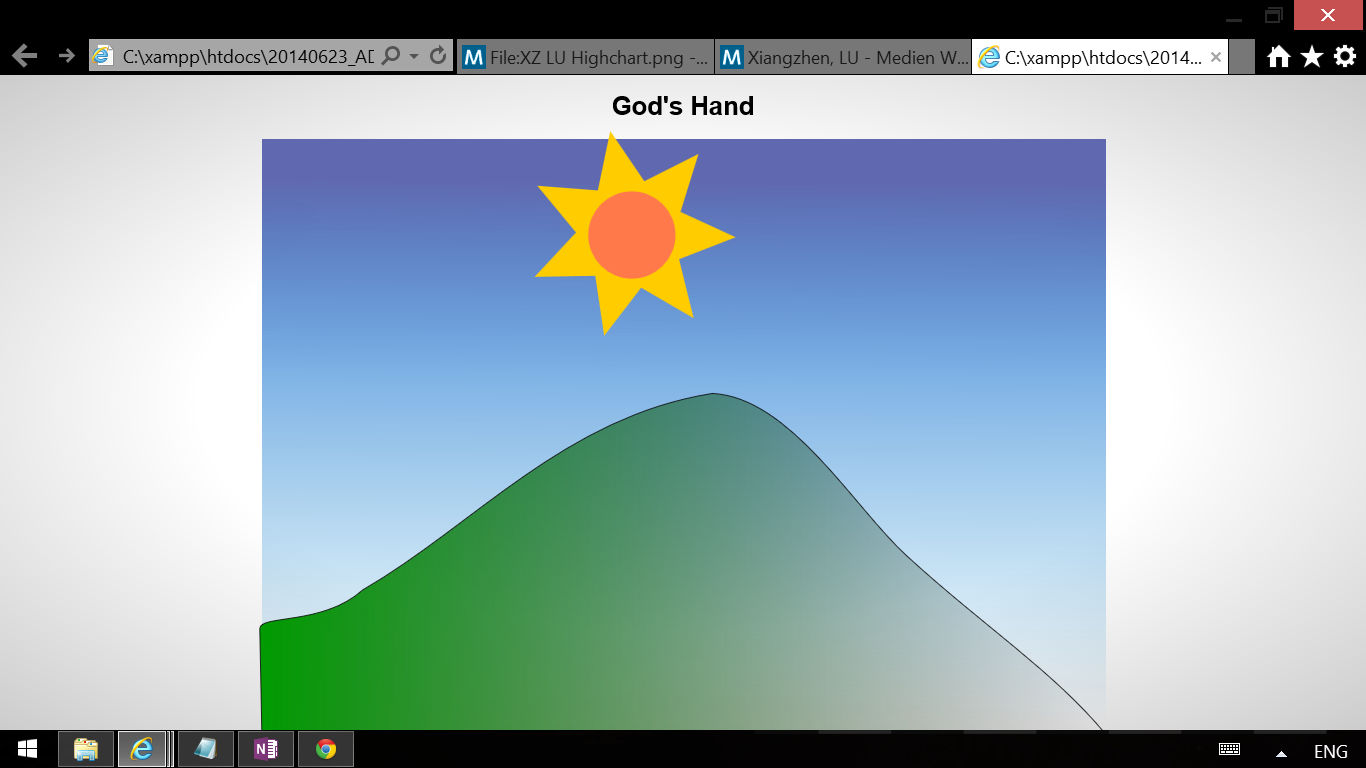The image size is (1366, 768).
Task: Show hidden tray icons with up arrow
Action: 1281,752
